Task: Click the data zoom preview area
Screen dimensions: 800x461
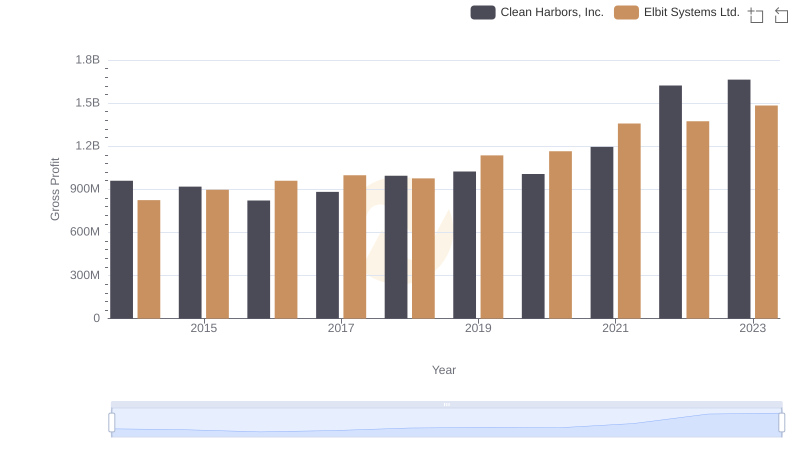Action: point(446,422)
